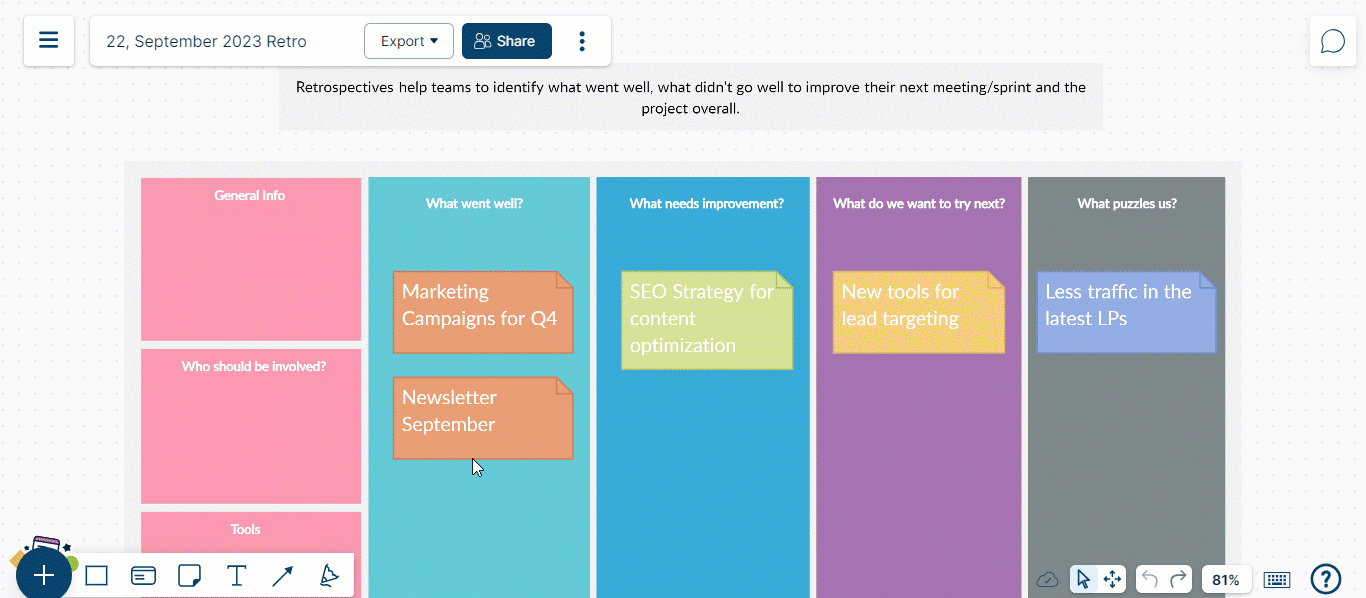The height and width of the screenshot is (598, 1366).
Task: Select the sticky note tool
Action: click(x=189, y=576)
